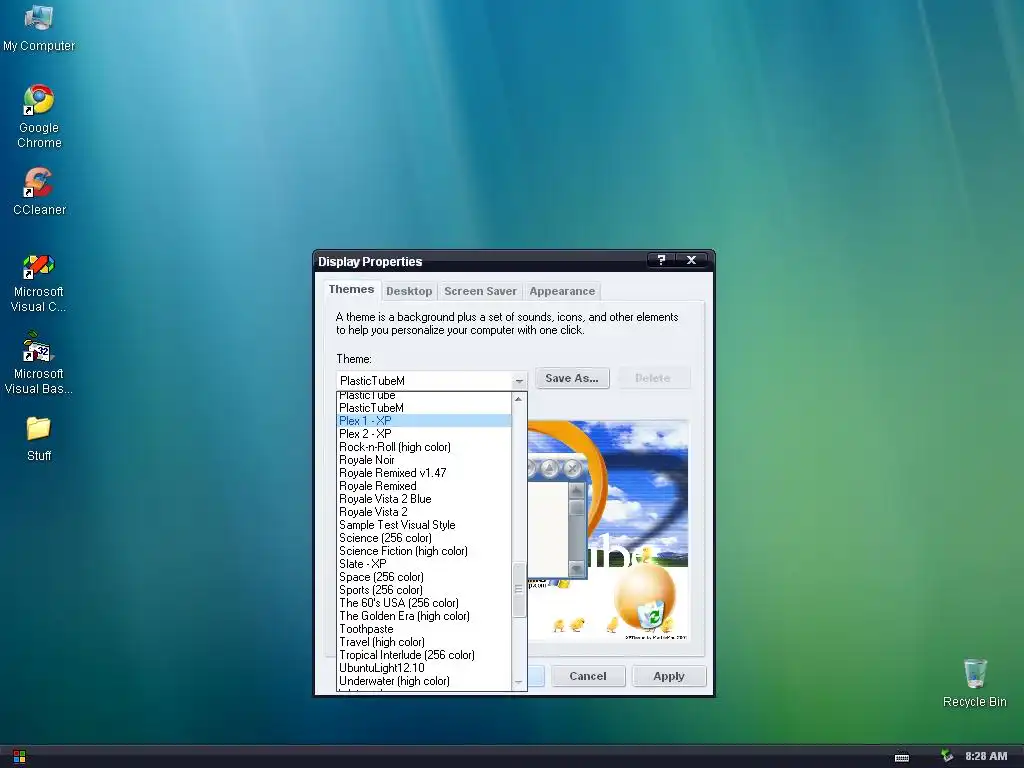The height and width of the screenshot is (768, 1024).
Task: Click the on-screen keyboard tray icon
Action: tap(902, 757)
